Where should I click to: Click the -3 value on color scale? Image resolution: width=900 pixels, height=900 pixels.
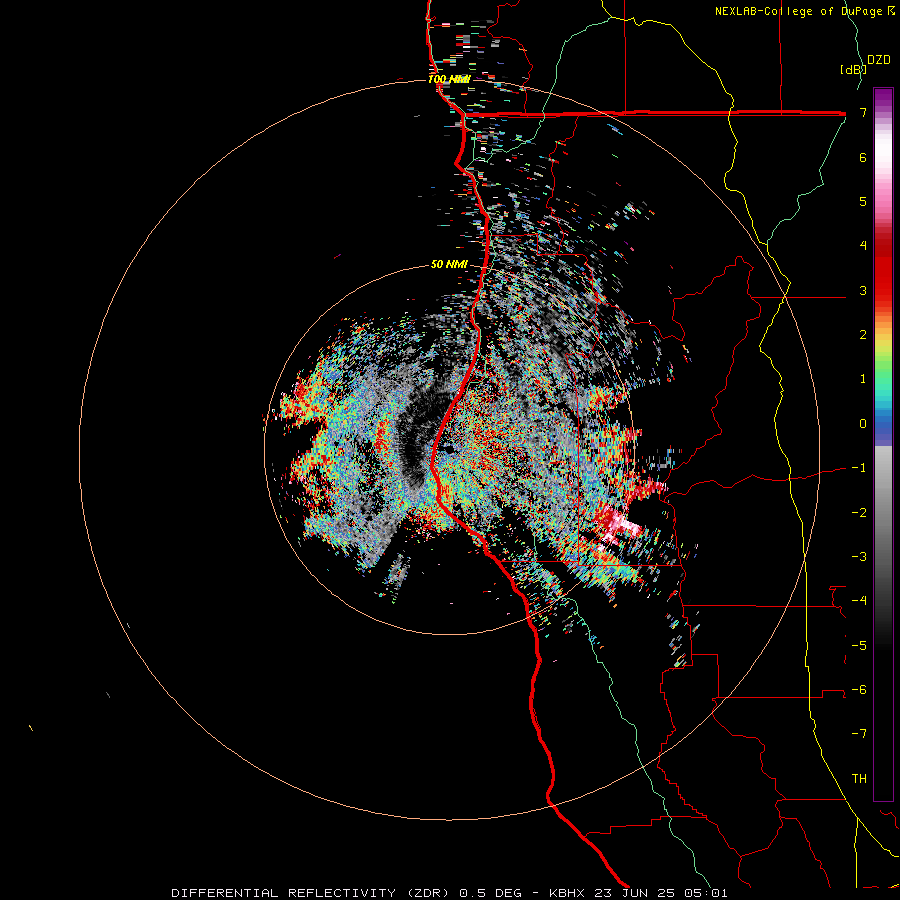pyautogui.click(x=859, y=556)
